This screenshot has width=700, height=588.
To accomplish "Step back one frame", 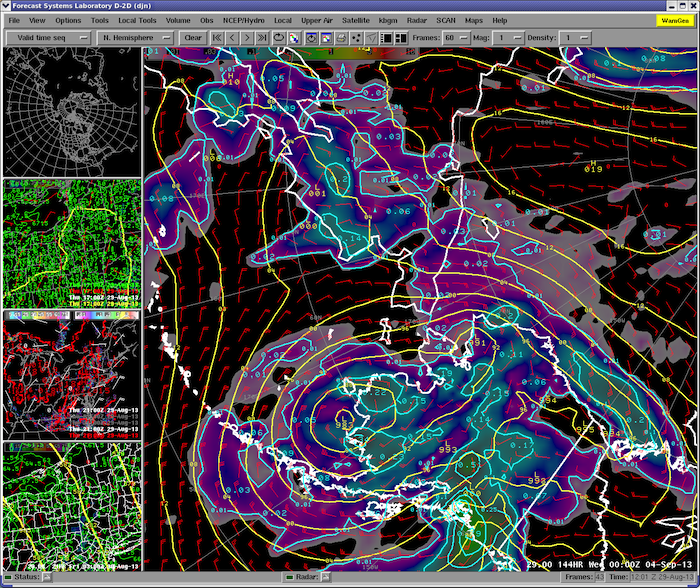I will point(232,37).
